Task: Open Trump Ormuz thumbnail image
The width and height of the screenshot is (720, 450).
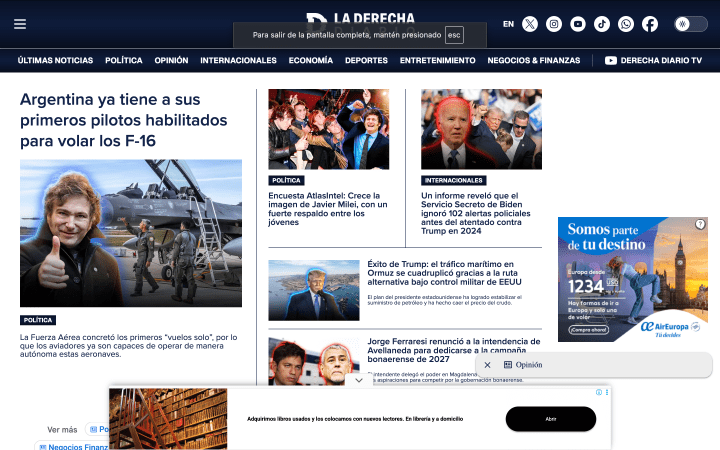Action: (314, 290)
